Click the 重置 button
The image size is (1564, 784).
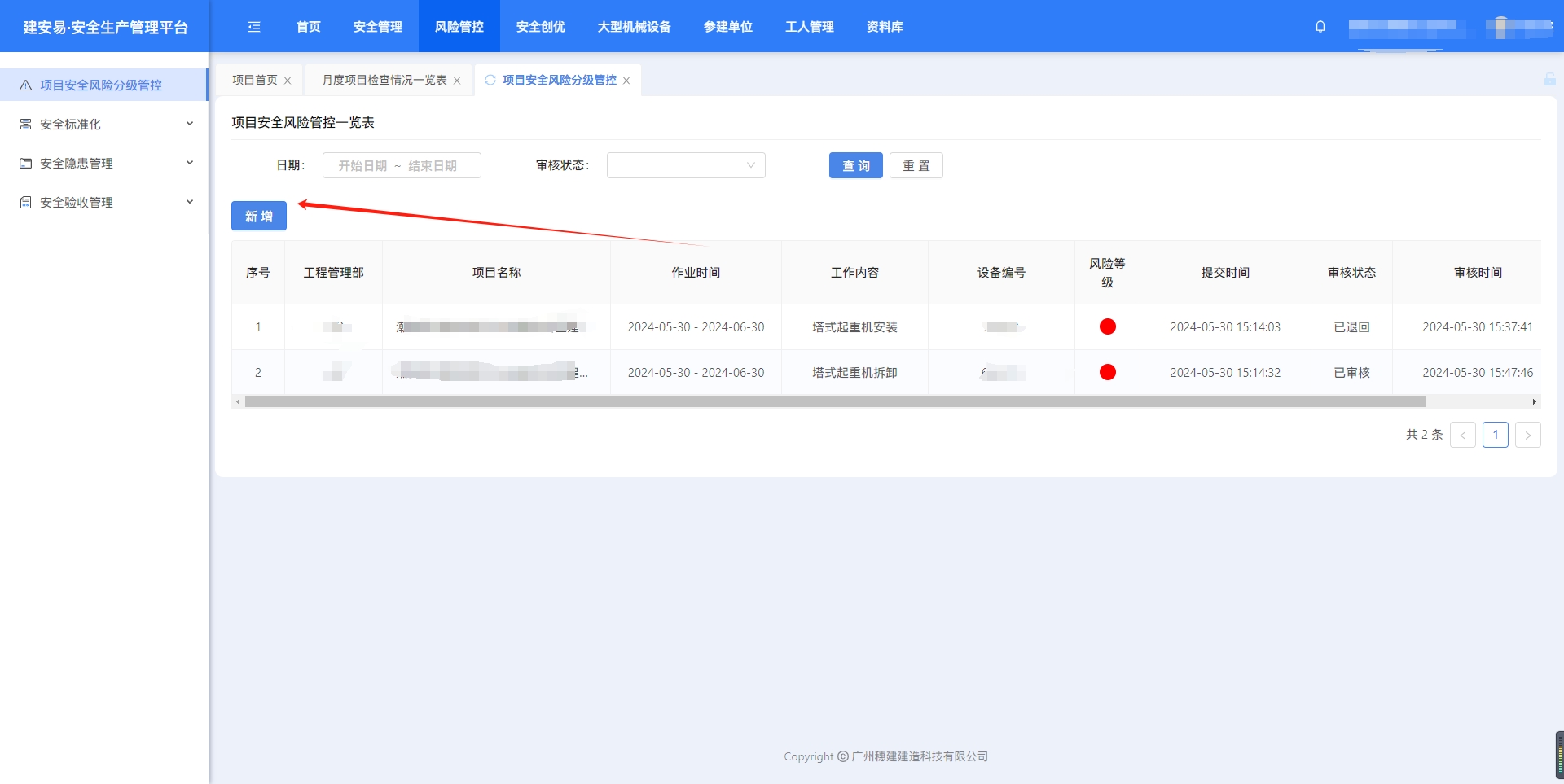pyautogui.click(x=916, y=165)
